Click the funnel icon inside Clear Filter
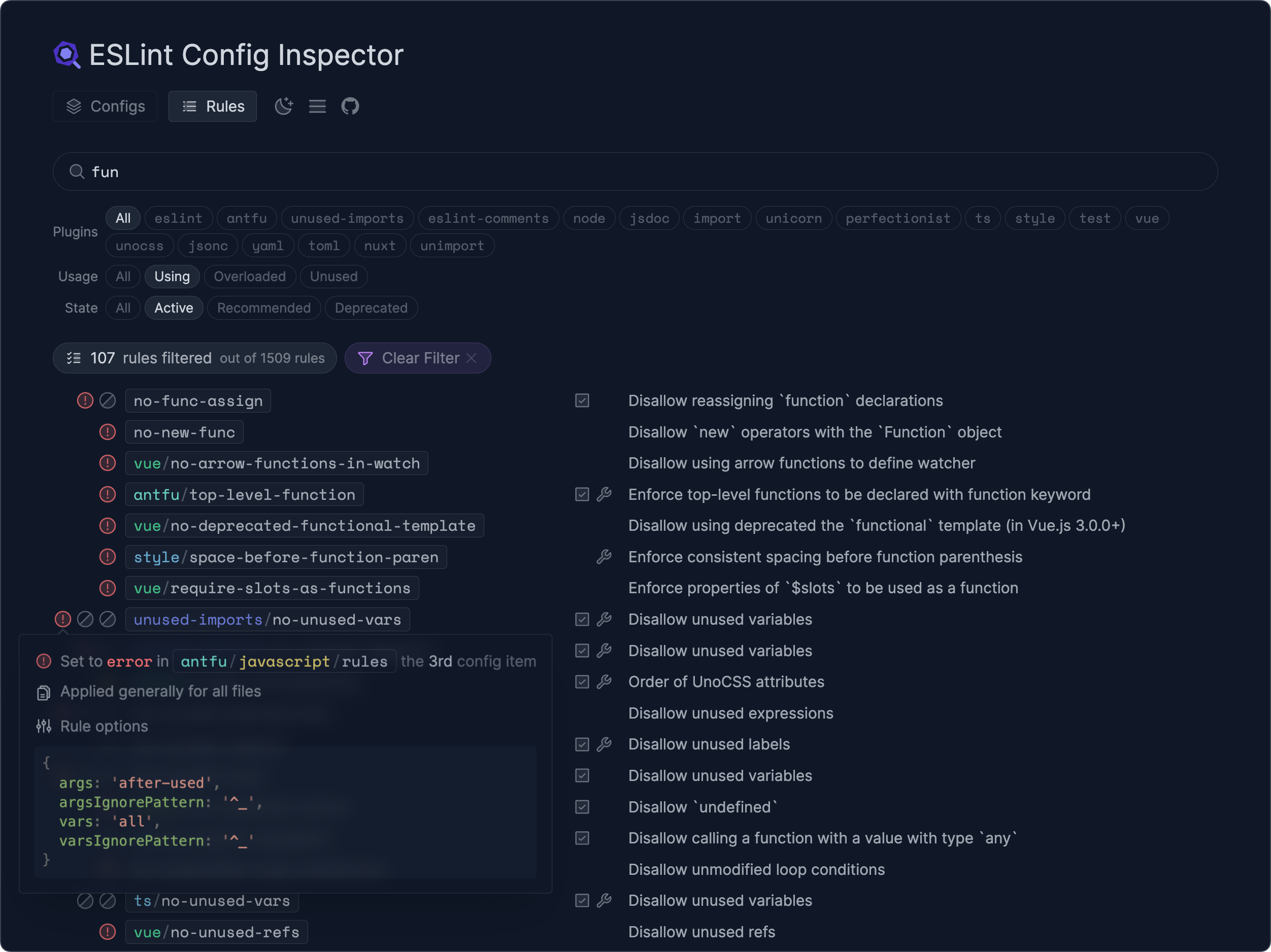Screen dimensions: 1271x952 tap(366, 358)
